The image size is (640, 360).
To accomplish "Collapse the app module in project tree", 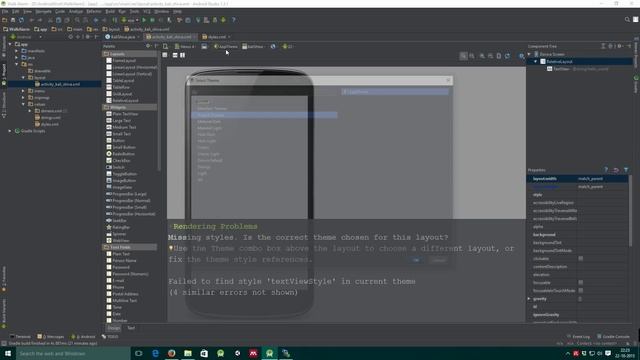I will (x=10, y=44).
